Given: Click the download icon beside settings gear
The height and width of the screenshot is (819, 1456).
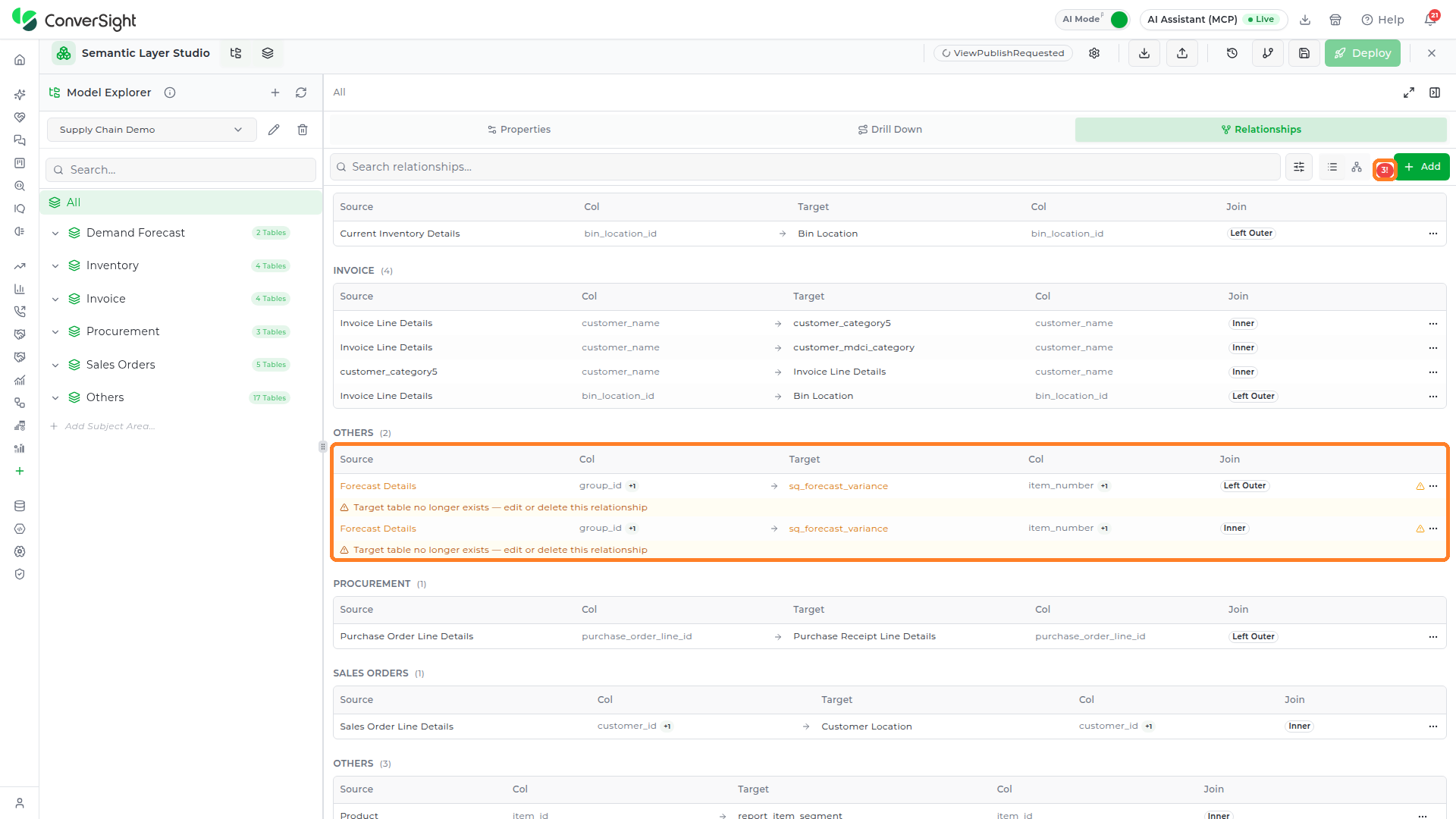Looking at the screenshot, I should (1144, 53).
